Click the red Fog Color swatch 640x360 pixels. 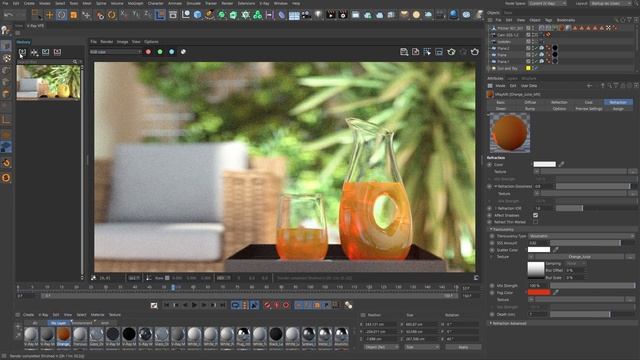539,292
